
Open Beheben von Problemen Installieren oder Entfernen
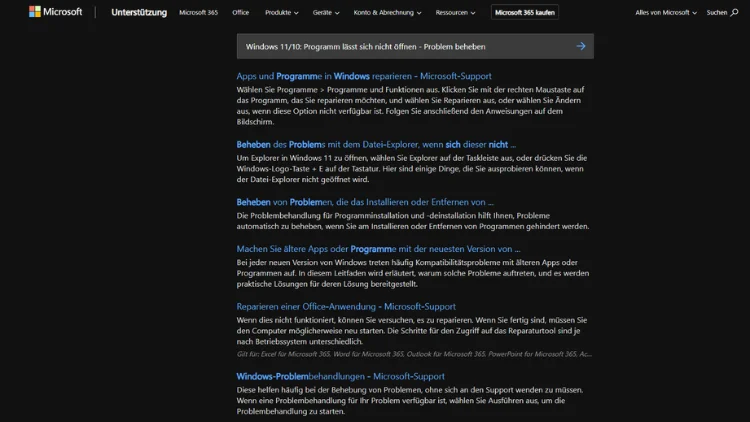(365, 202)
